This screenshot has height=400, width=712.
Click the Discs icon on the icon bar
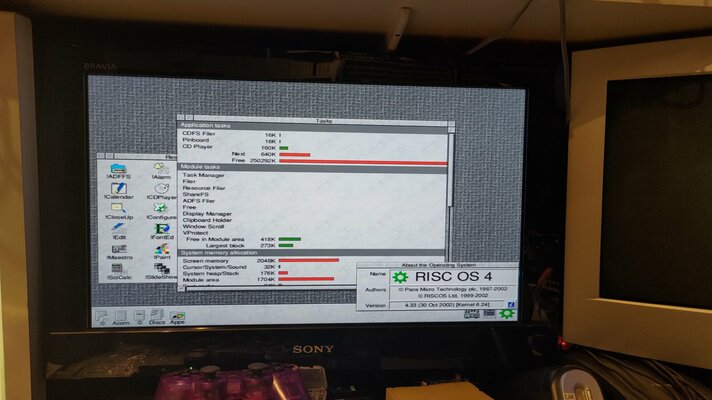coord(156,316)
